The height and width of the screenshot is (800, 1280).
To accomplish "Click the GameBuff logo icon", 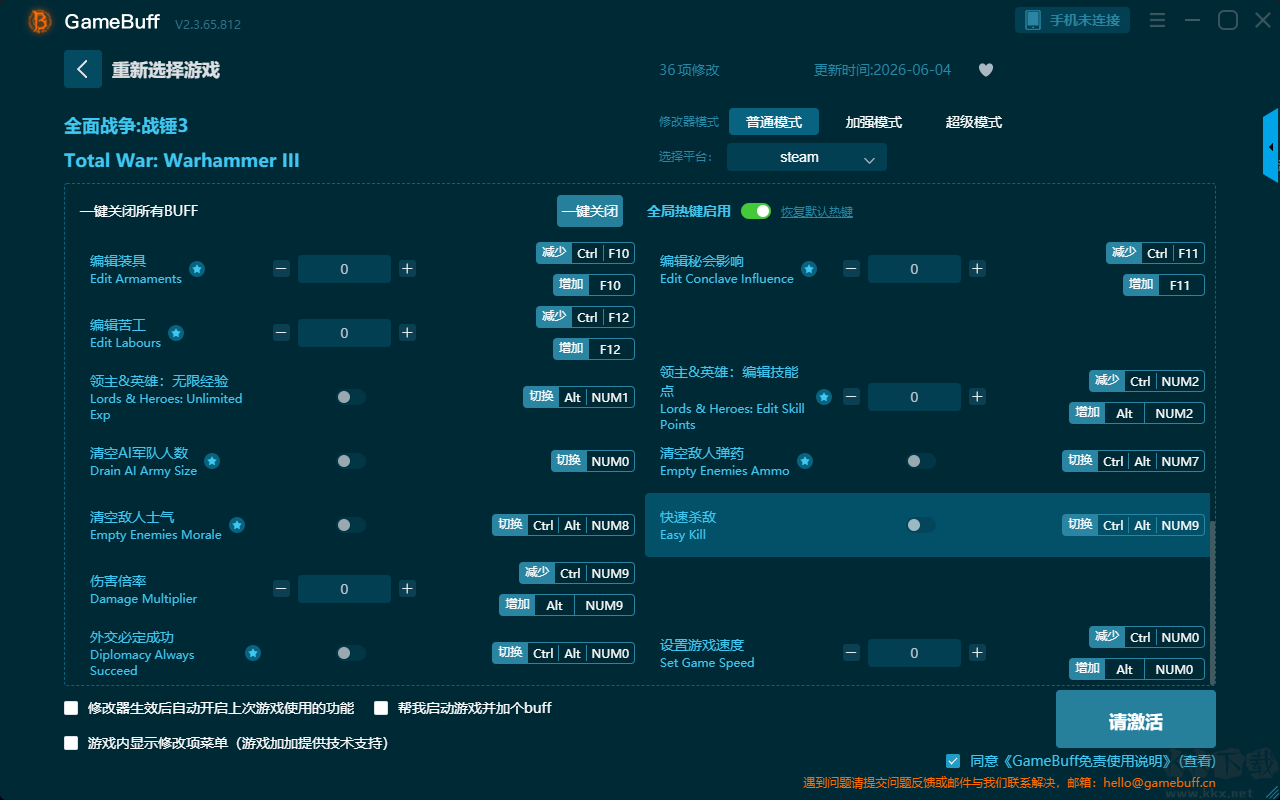I will pyautogui.click(x=39, y=21).
